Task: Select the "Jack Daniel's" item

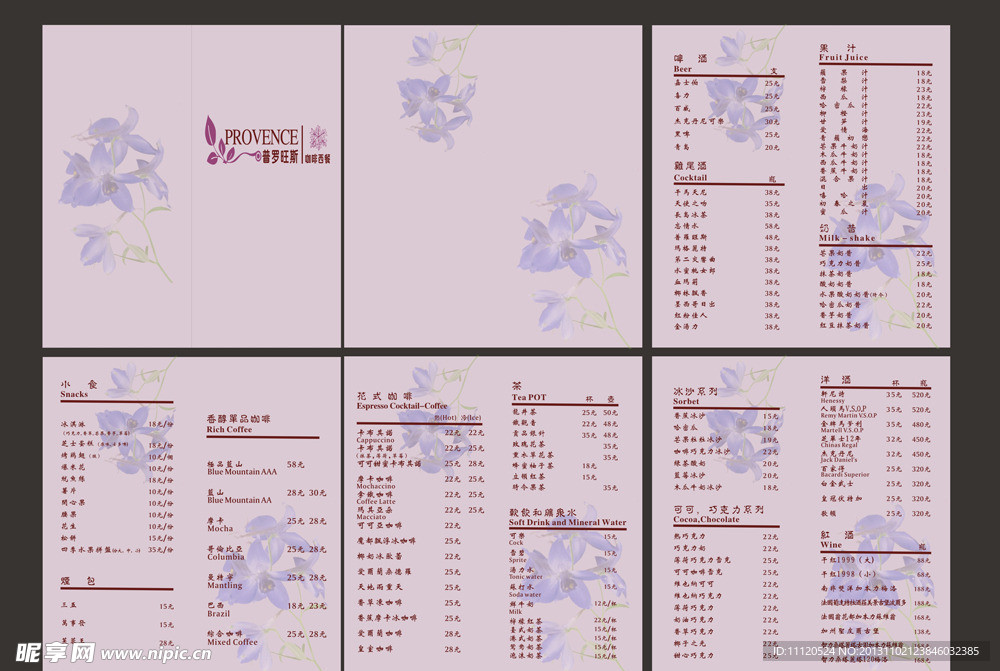Action: click(839, 460)
